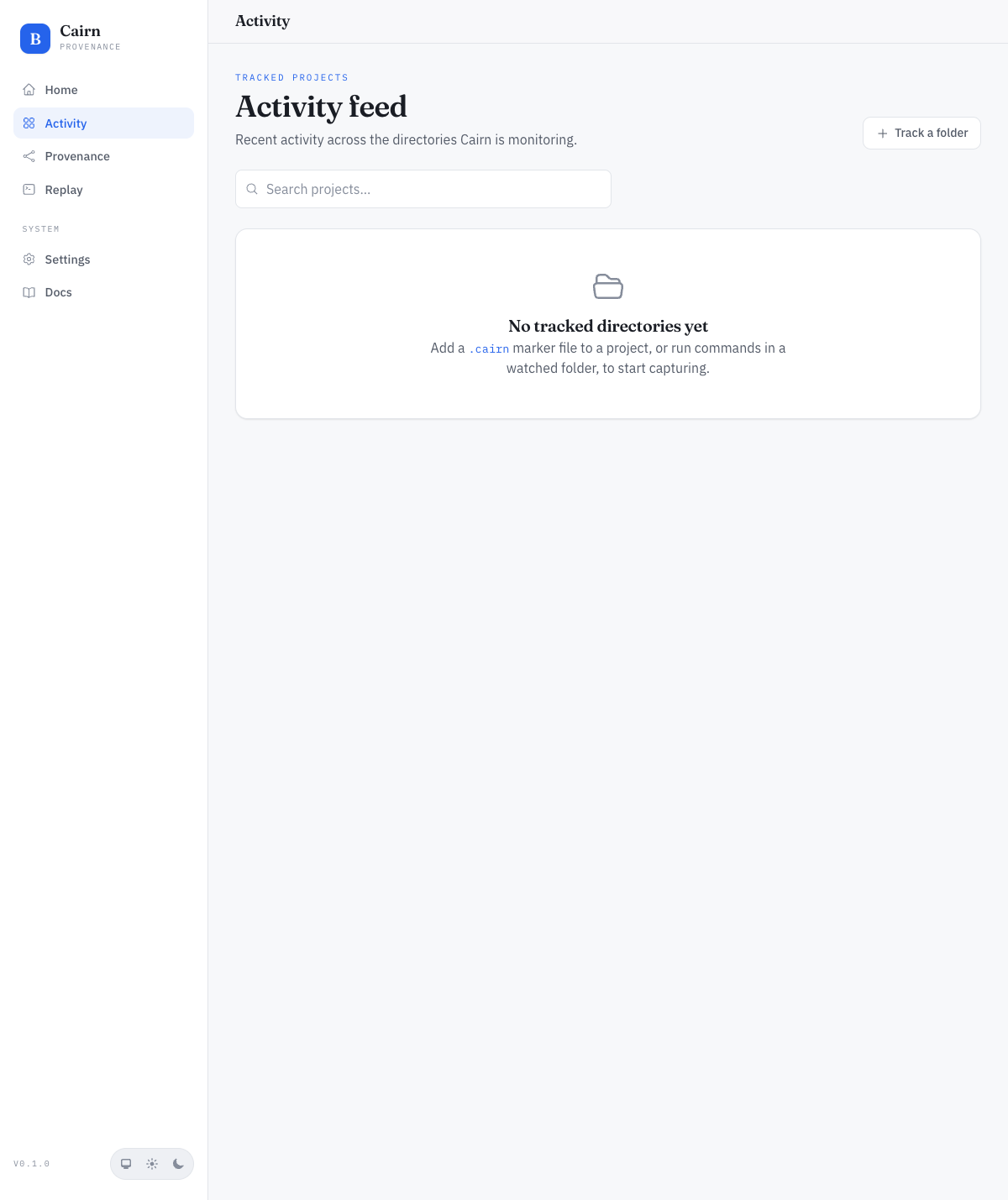Click the No tracked directories yet heading
The width and height of the screenshot is (1008, 1200).
tap(608, 326)
